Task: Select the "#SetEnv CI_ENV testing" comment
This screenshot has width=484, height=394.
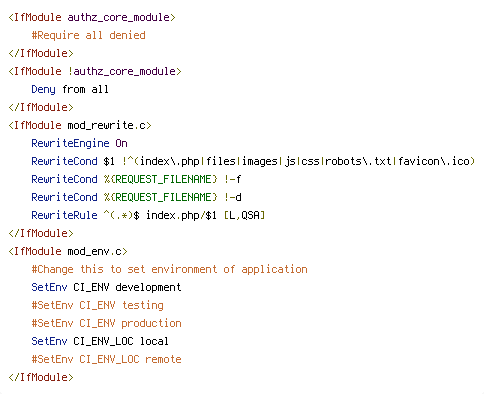Action: (x=97, y=305)
